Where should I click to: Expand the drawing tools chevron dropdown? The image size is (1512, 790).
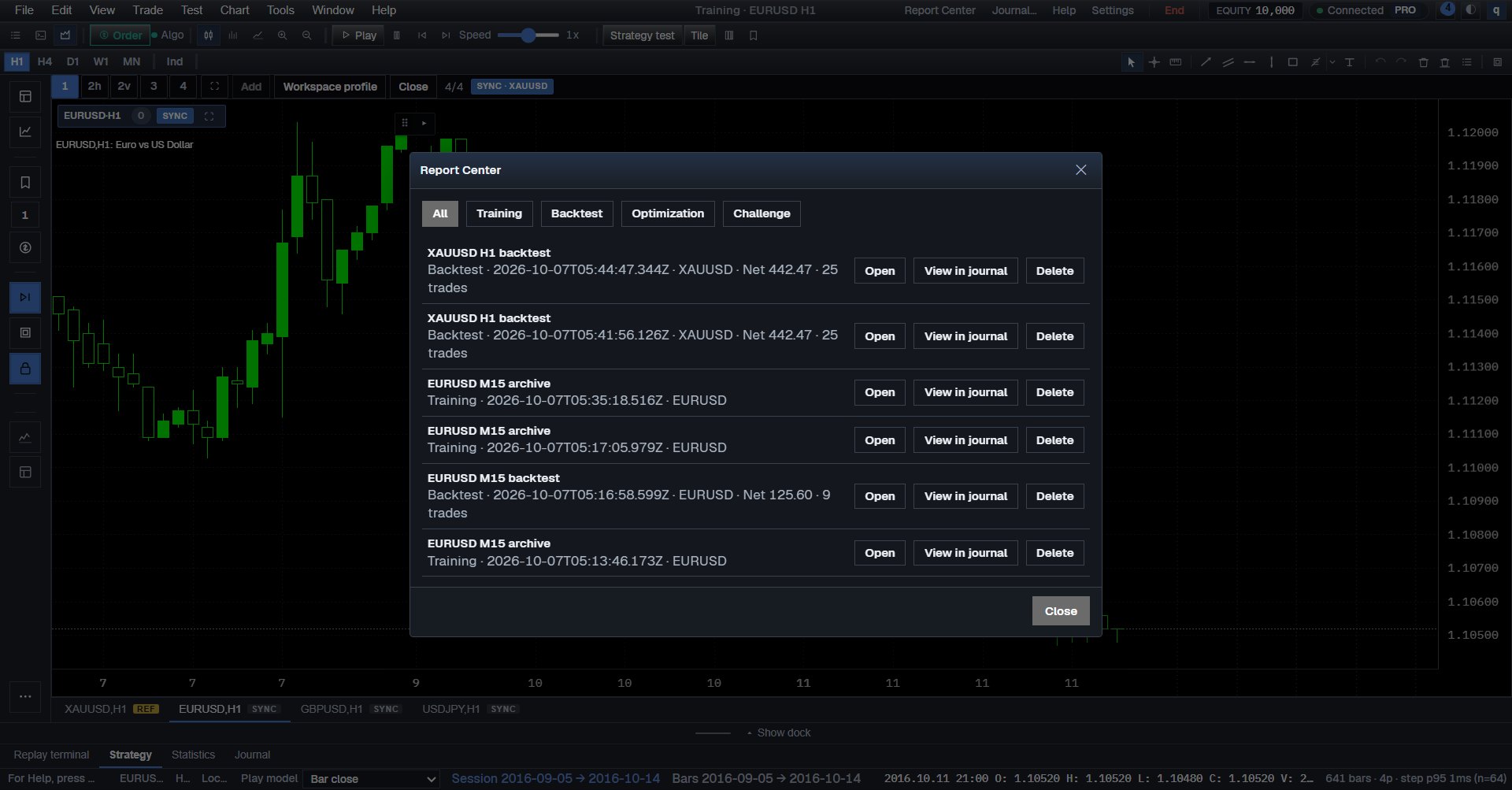pos(1332,62)
